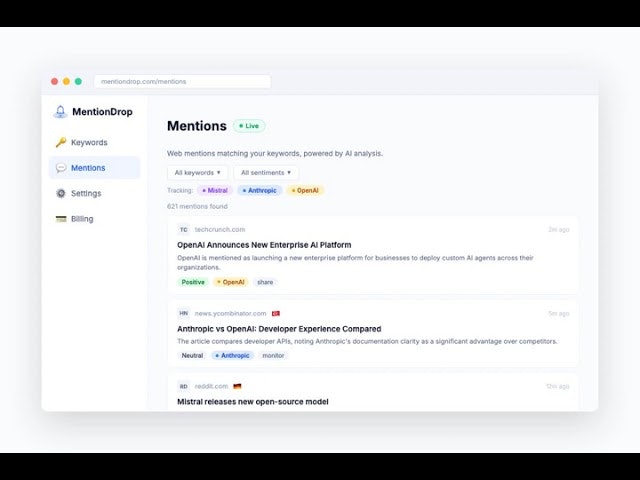Open 'Anthropic vs OpenAI: Developer Experience Compared'

tap(279, 329)
